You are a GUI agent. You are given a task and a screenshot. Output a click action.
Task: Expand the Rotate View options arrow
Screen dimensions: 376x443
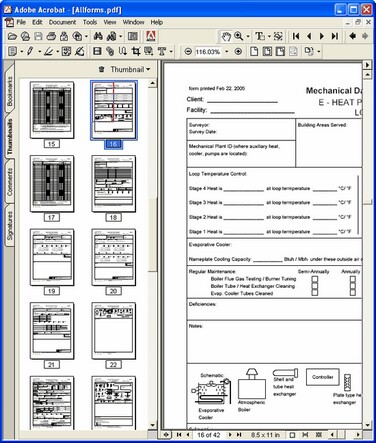tap(318, 52)
